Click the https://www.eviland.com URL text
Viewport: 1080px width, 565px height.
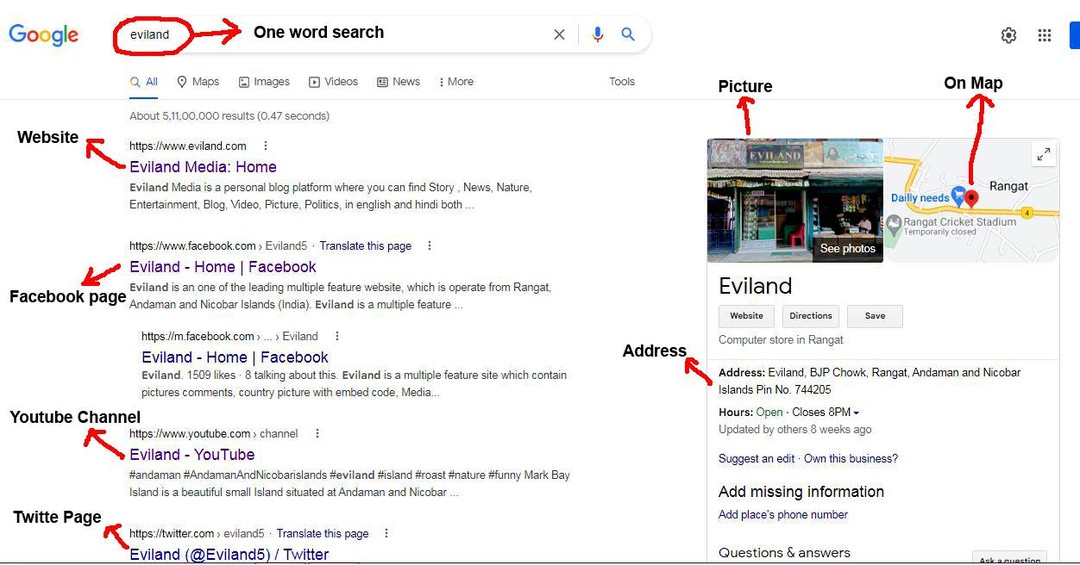187,145
